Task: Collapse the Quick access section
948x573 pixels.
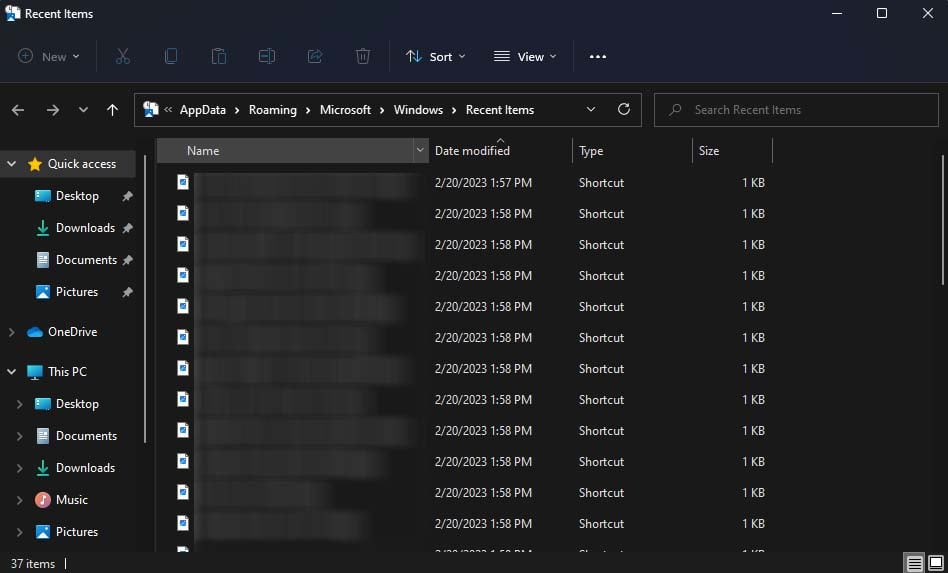Action: click(12, 164)
